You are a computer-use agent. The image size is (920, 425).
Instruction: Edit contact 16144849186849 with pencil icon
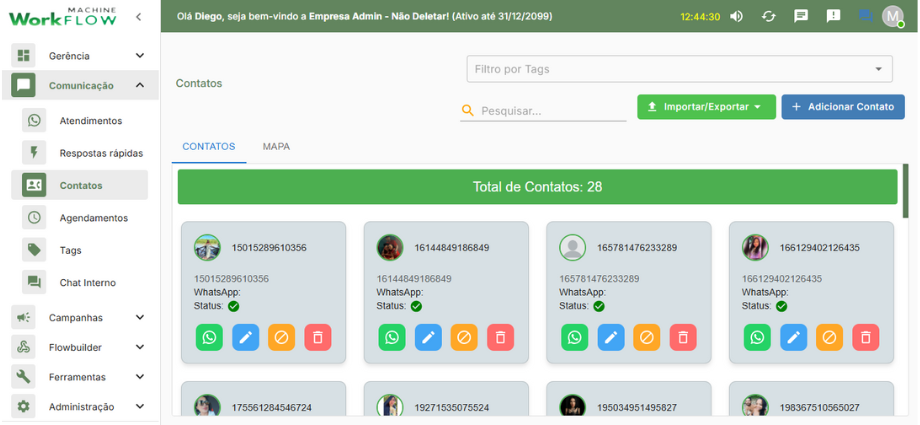(x=428, y=338)
